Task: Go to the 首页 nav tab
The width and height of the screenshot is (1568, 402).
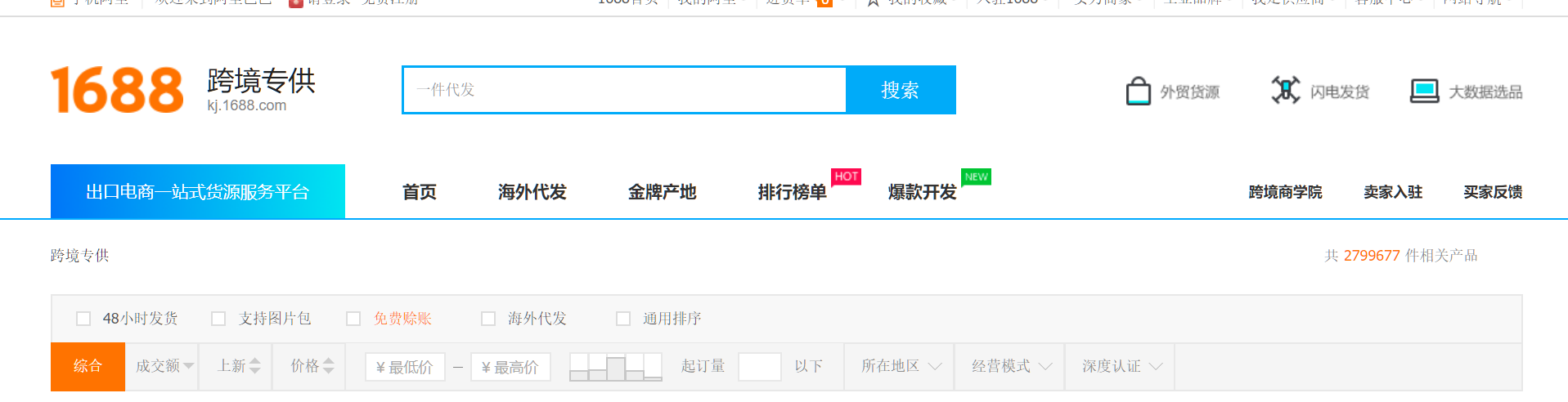Action: [420, 192]
